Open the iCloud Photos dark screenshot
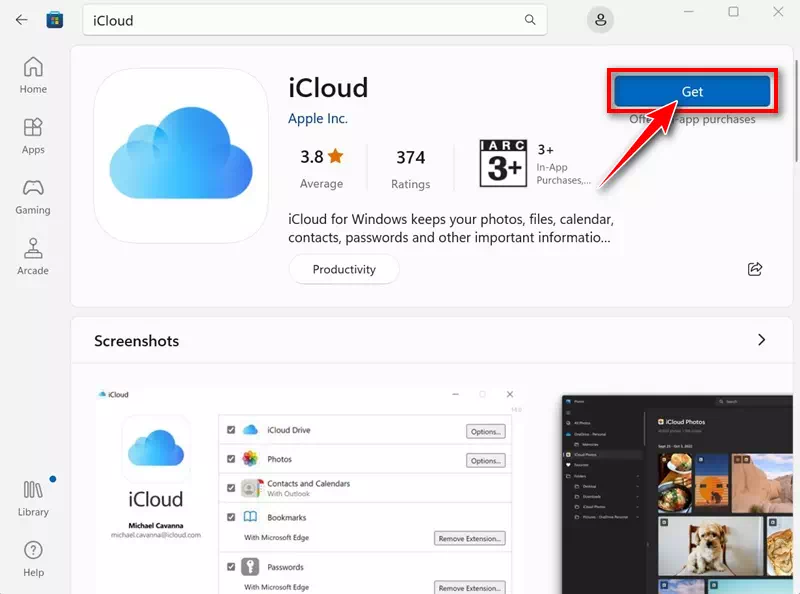The height and width of the screenshot is (594, 800). tap(677, 494)
